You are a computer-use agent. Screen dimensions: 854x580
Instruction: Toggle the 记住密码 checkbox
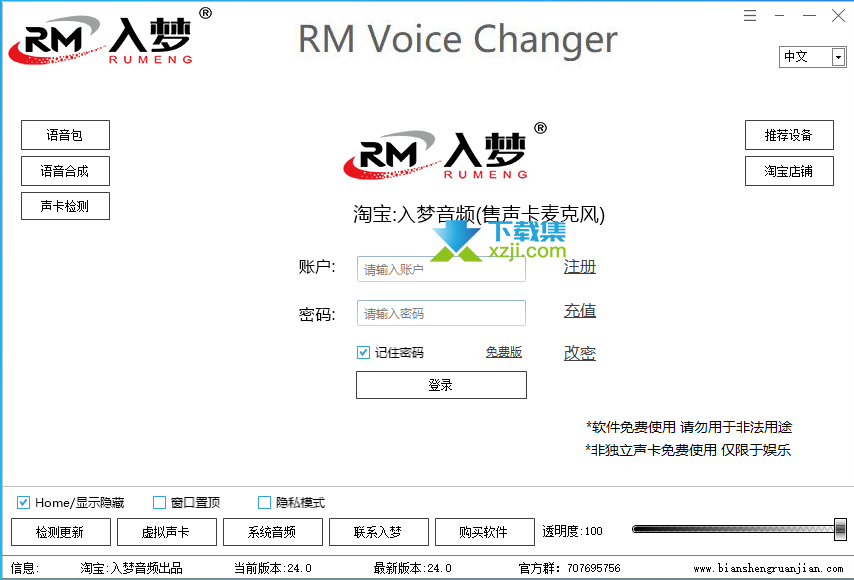363,352
